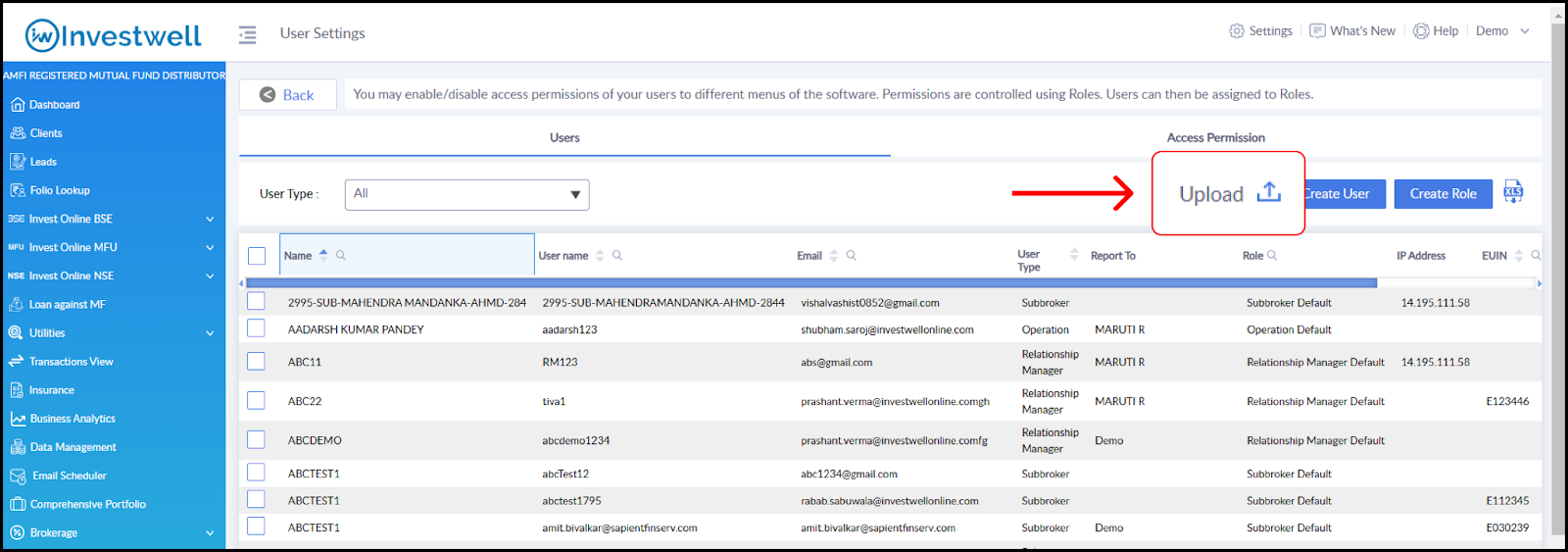Switch to Access Permission tab
1568x552 pixels.
(1215, 138)
